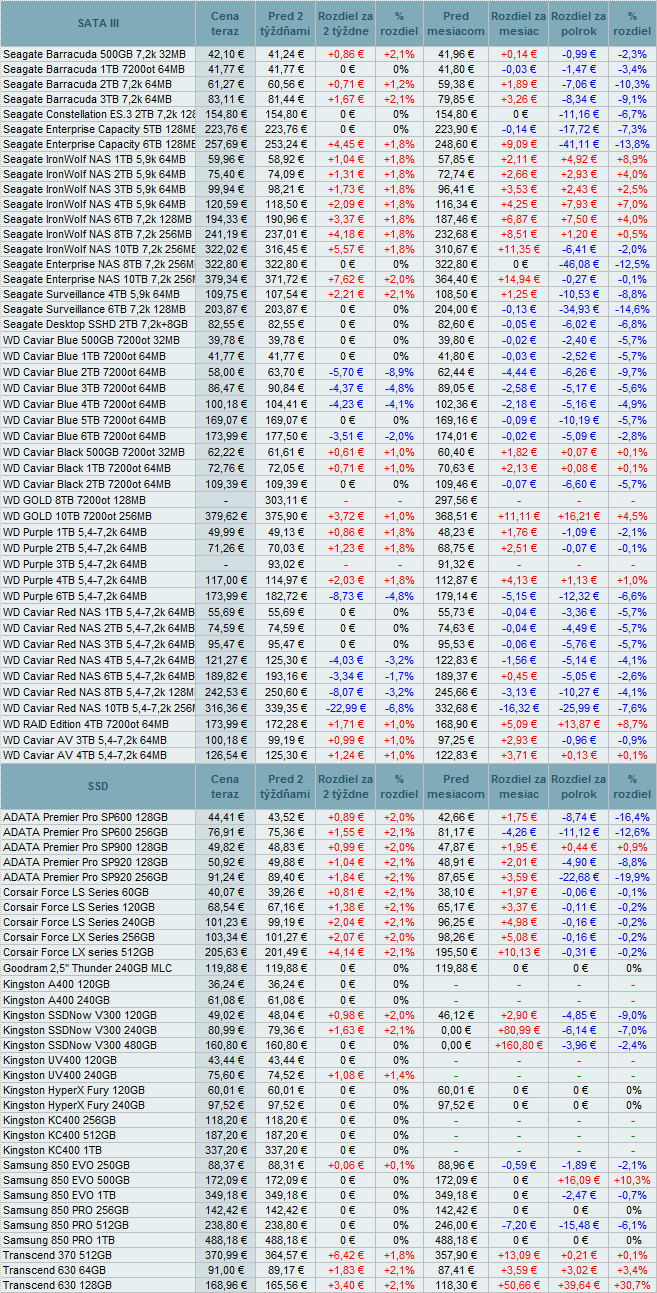Click Cena teraz header in SATA III section
The height and width of the screenshot is (1293, 657).
click(226, 23)
